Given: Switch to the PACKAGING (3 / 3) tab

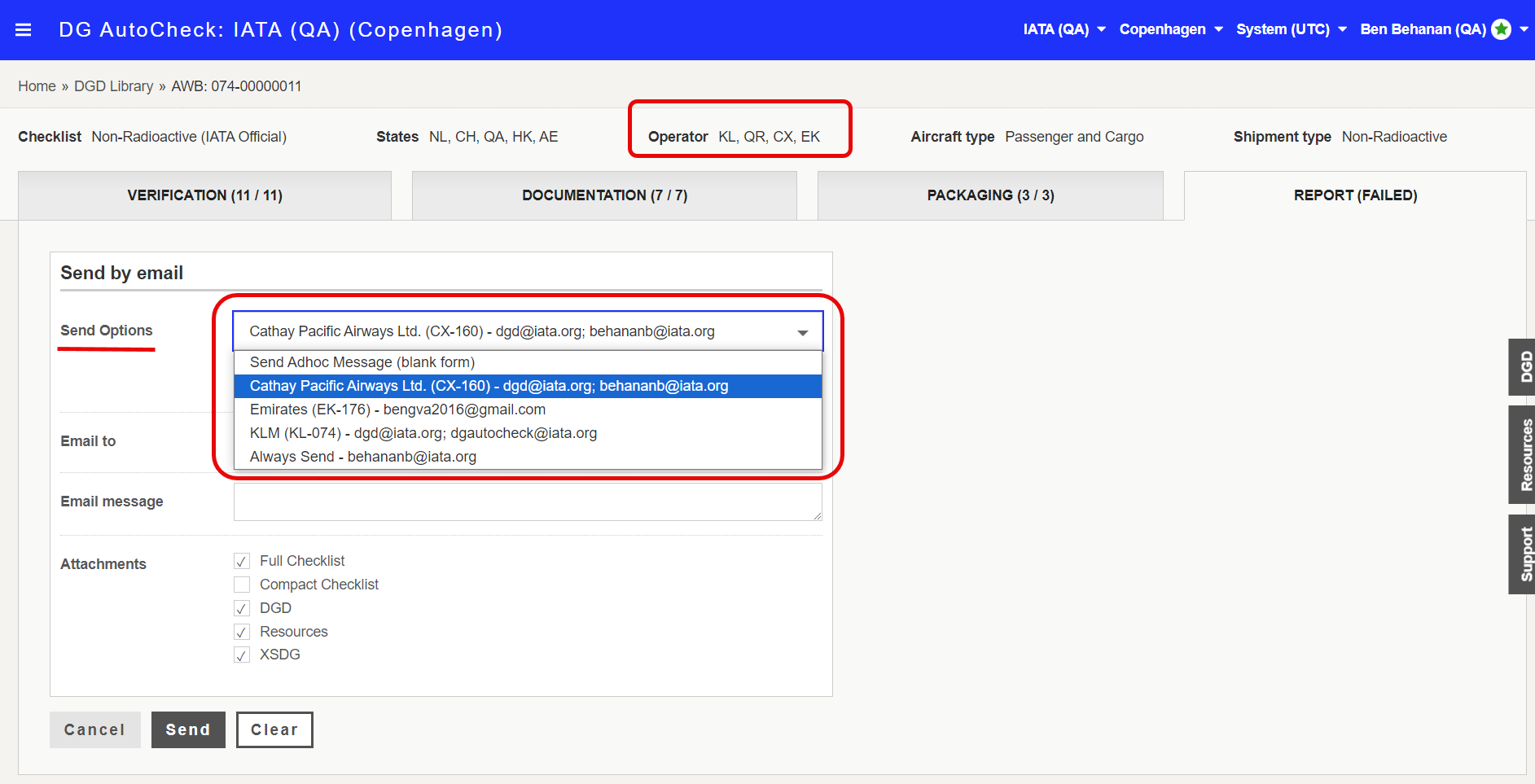Looking at the screenshot, I should [990, 195].
